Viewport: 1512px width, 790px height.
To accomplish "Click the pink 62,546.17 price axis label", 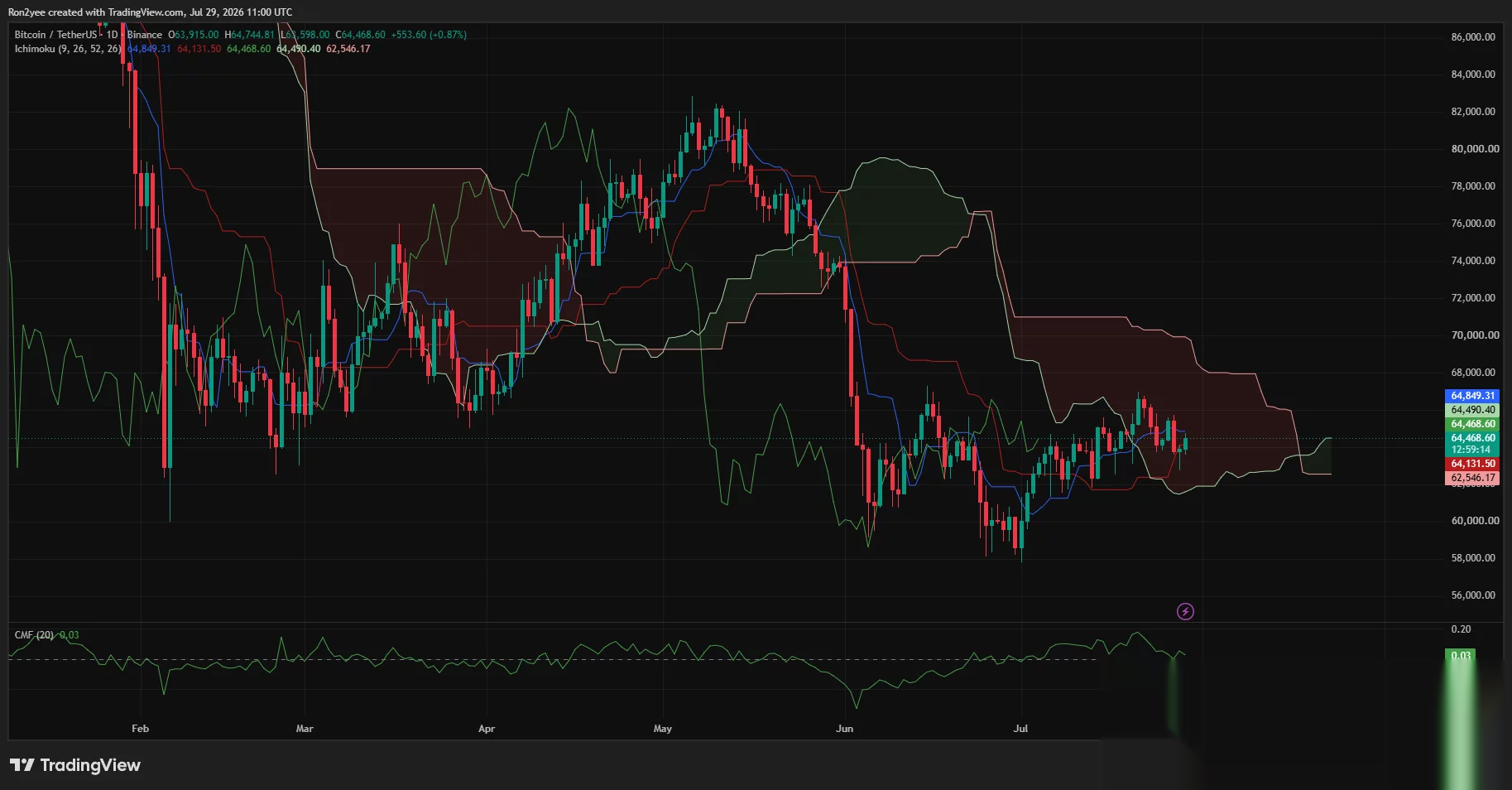I will 1472,478.
